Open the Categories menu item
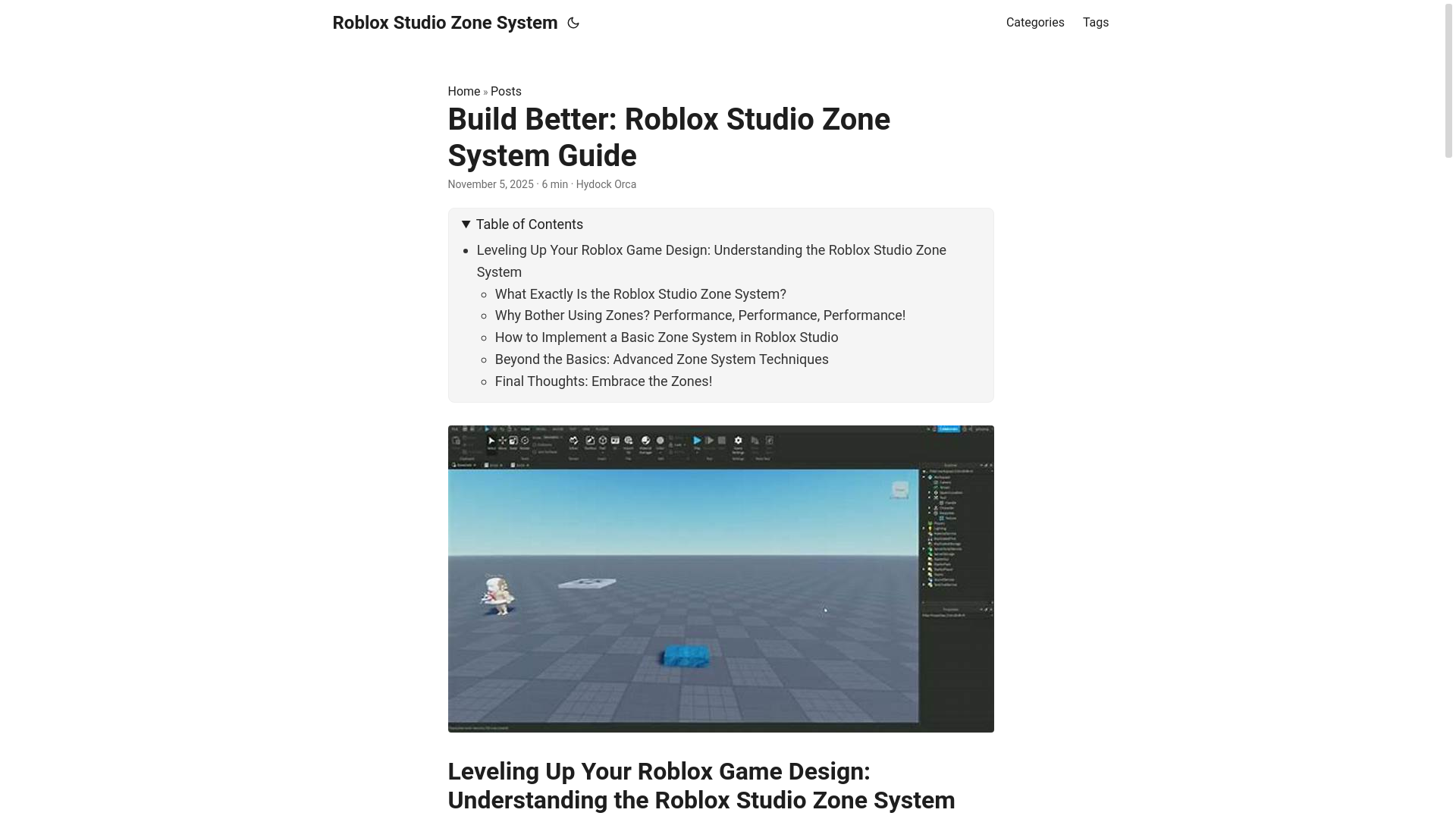1456x819 pixels. [1035, 23]
